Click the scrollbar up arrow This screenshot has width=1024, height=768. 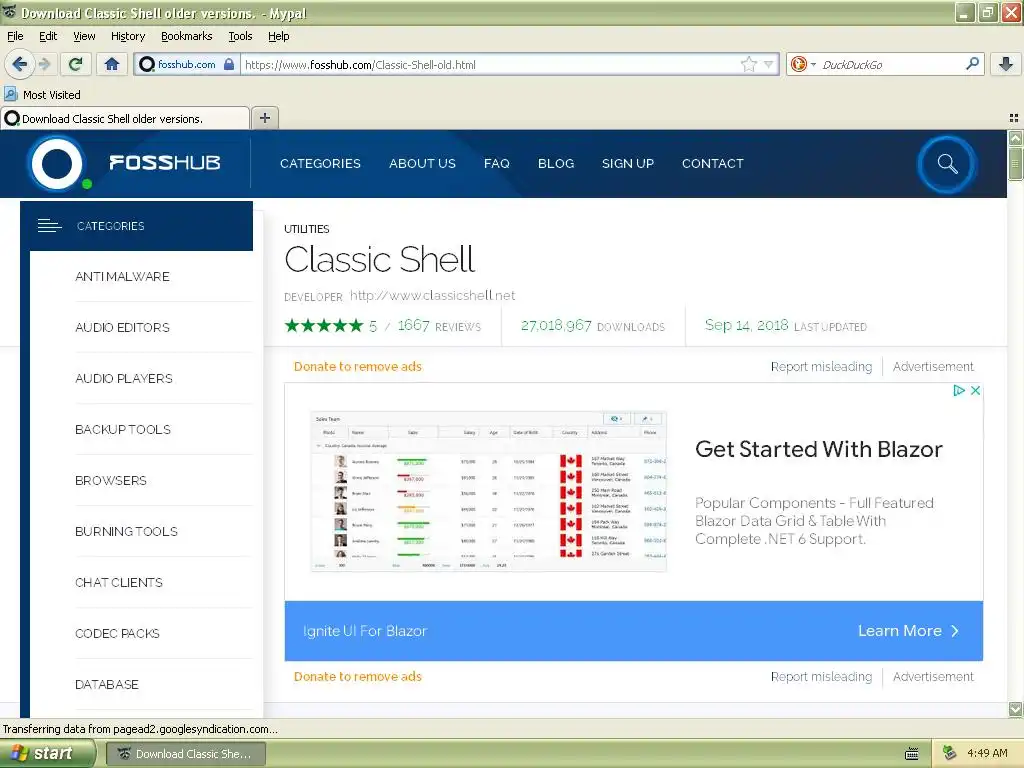1015,138
